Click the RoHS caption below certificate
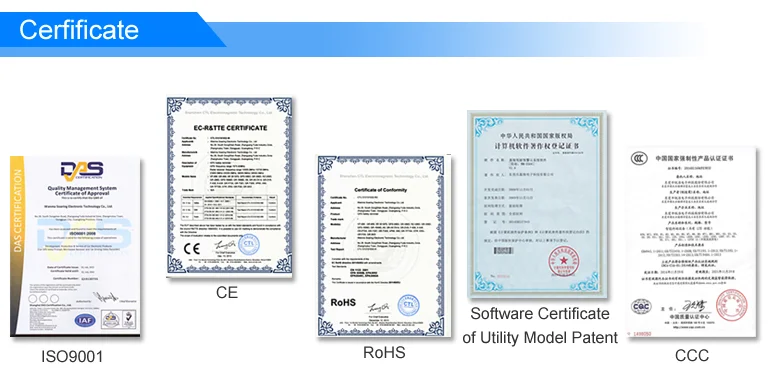The width and height of the screenshot is (770, 381). (384, 352)
